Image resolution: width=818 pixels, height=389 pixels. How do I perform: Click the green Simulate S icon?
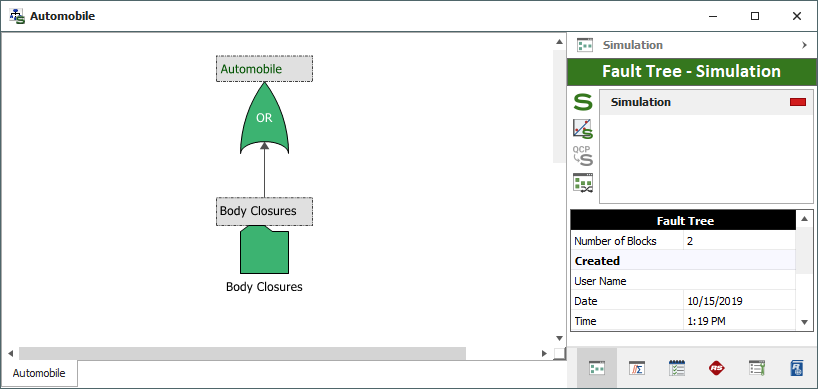click(x=583, y=102)
